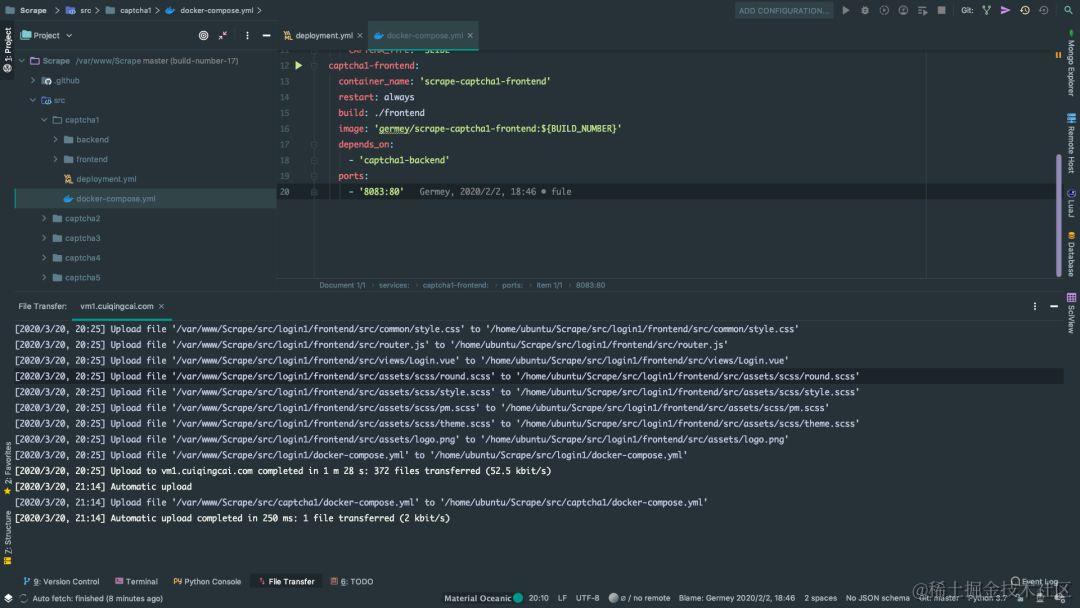Expand the .github folder

tap(32, 81)
